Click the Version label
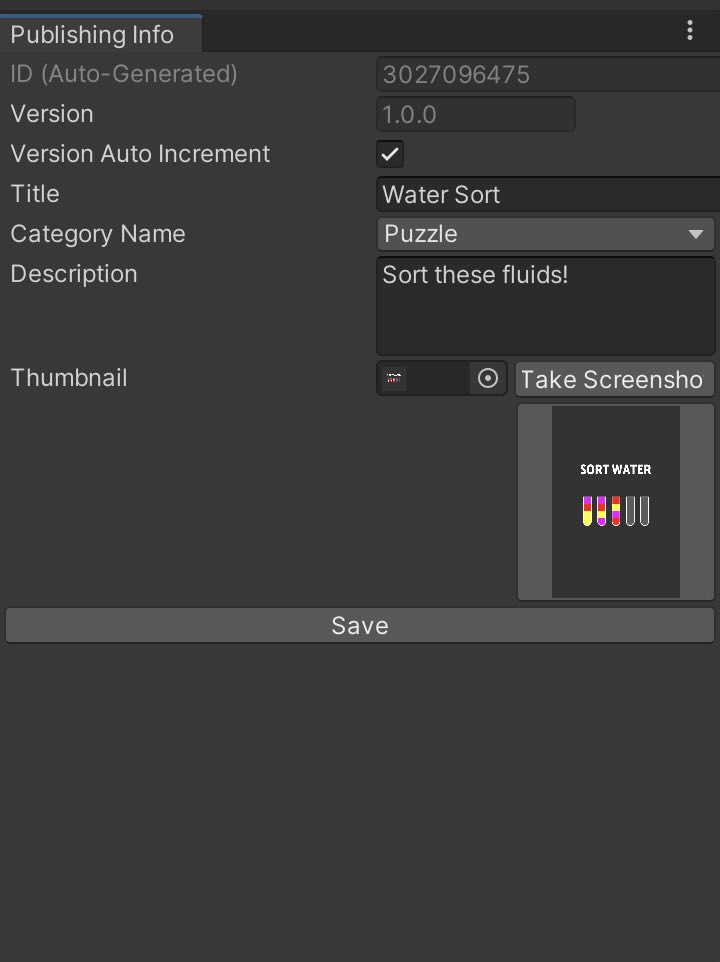 [52, 114]
